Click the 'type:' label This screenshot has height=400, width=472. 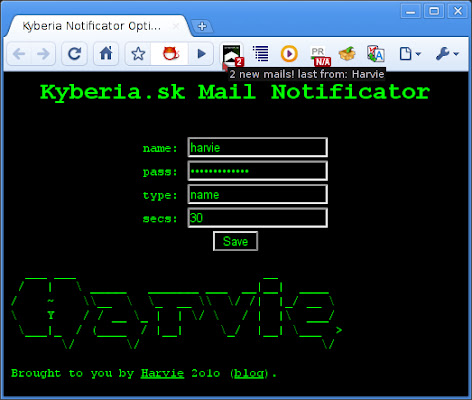[x=160, y=195]
